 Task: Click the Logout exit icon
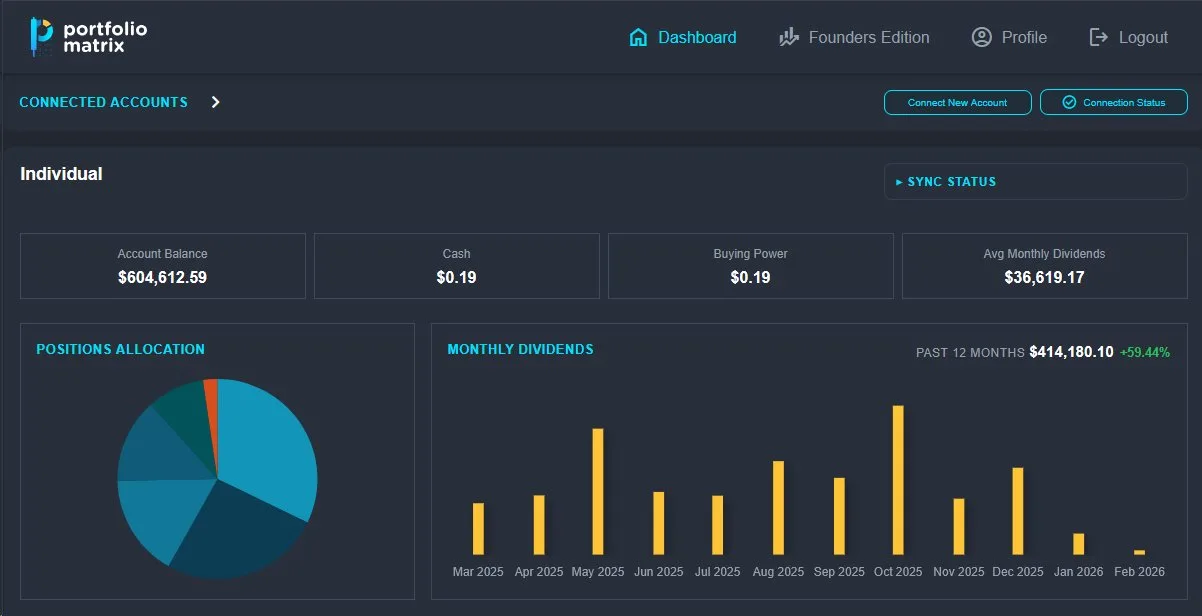(1097, 36)
